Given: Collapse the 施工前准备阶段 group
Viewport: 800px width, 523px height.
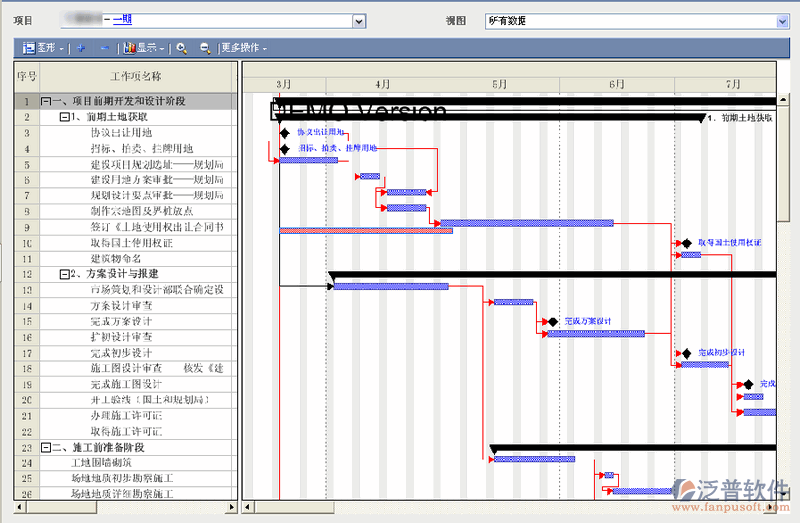Looking at the screenshot, I should point(46,448).
